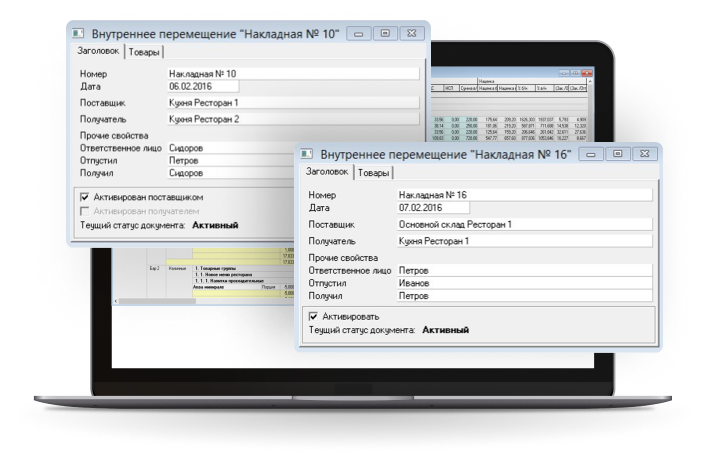Click status text Активный in window № 16
Image resolution: width=707 pixels, height=457 pixels.
point(445,330)
